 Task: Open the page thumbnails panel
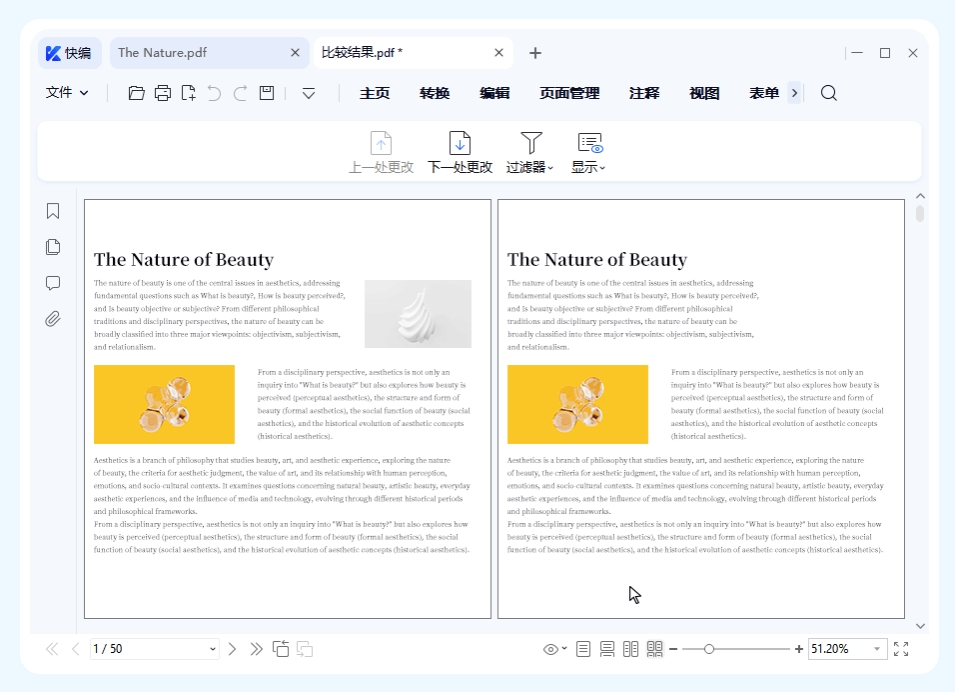(53, 247)
